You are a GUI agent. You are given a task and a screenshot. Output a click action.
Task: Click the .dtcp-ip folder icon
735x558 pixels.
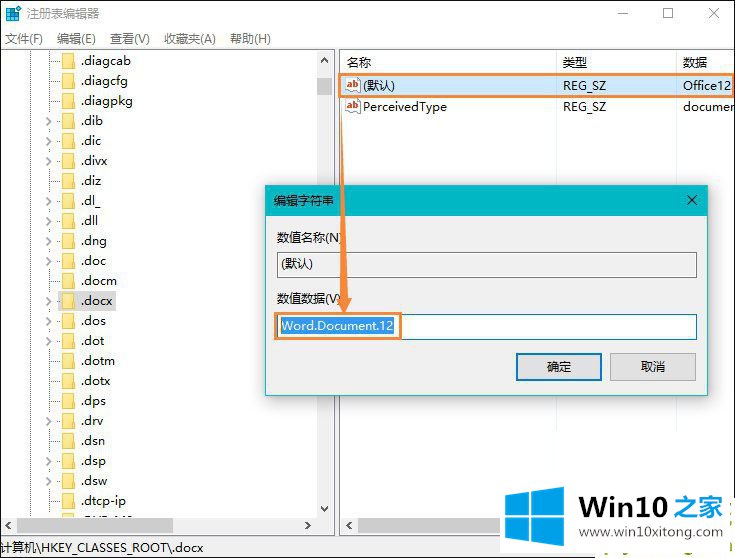pyautogui.click(x=68, y=501)
